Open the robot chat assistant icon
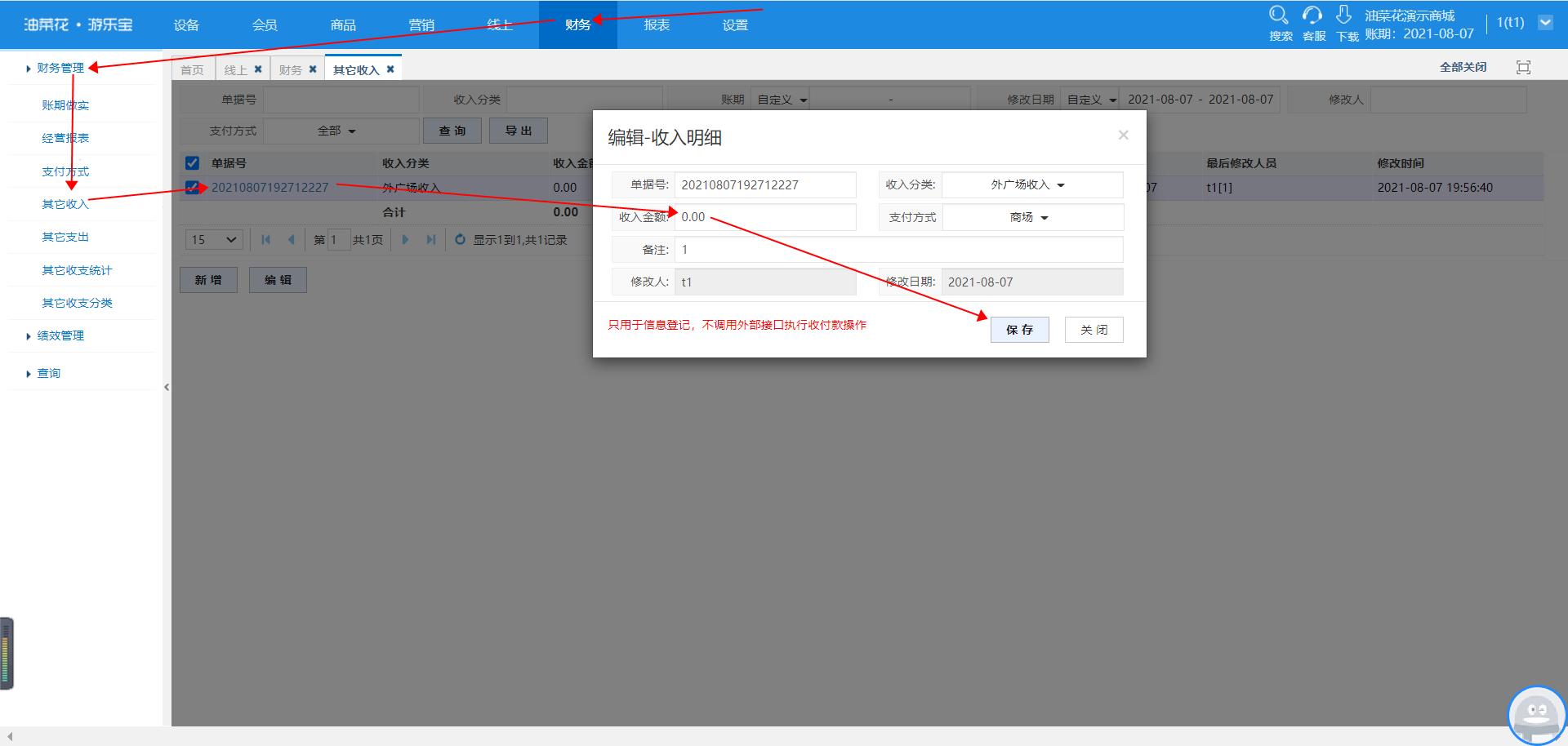1568x746 pixels. click(x=1536, y=716)
